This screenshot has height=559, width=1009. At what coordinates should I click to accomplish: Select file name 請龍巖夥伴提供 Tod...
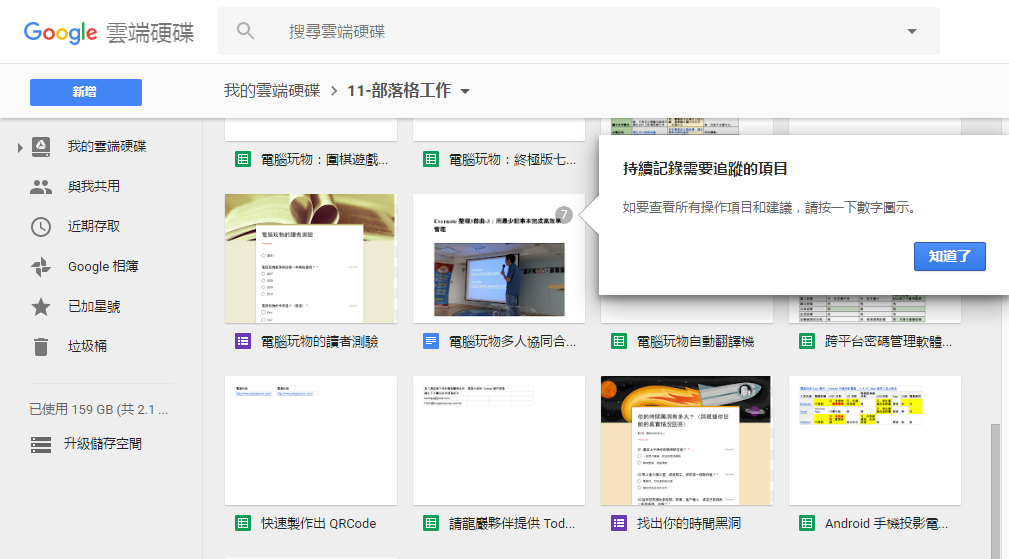pos(512,524)
